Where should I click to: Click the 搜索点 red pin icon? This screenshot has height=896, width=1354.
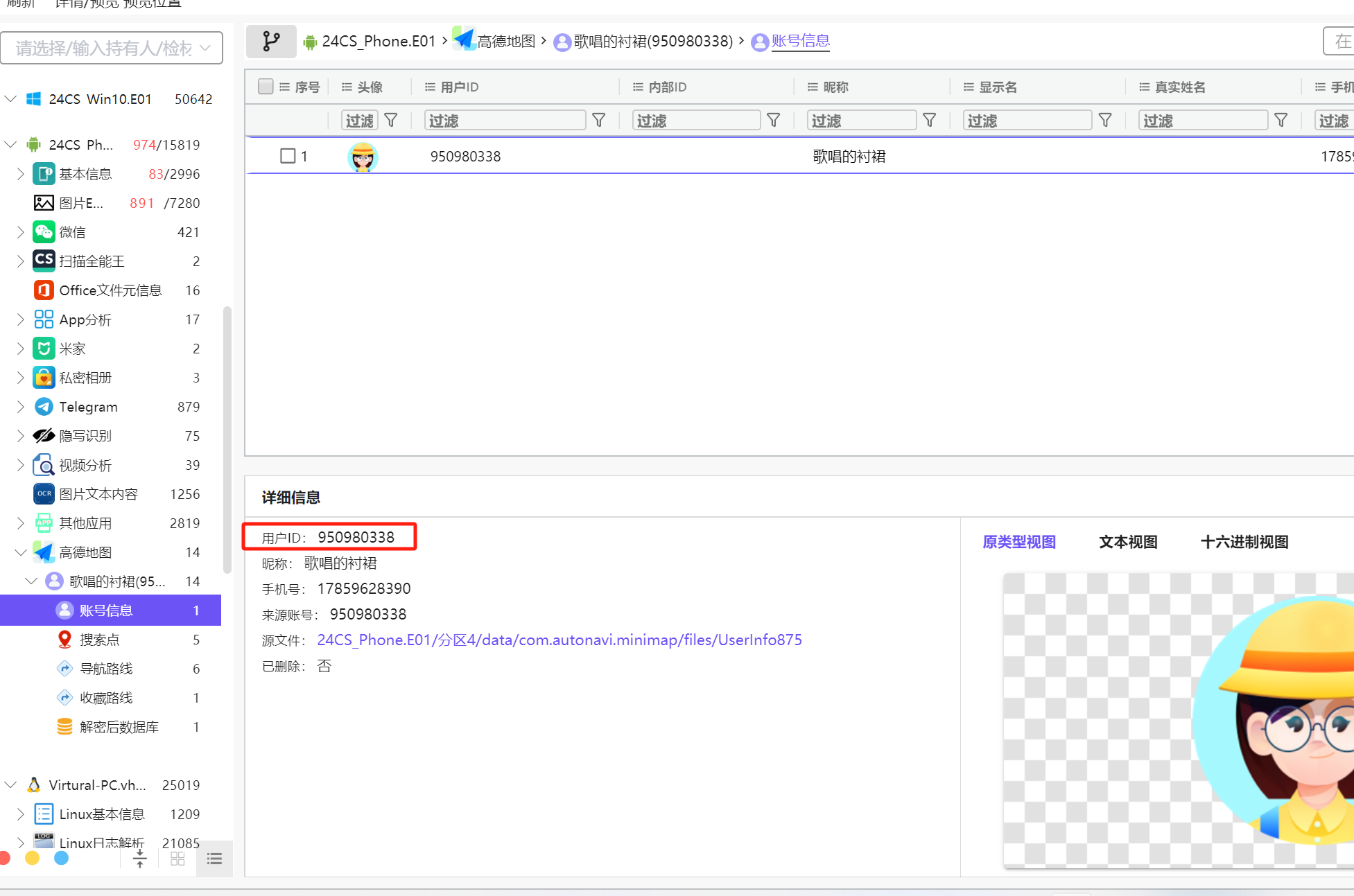pyautogui.click(x=64, y=640)
